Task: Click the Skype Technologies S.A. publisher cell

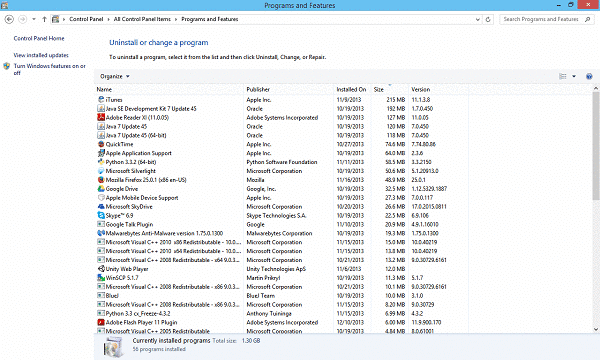Action: [x=276, y=215]
